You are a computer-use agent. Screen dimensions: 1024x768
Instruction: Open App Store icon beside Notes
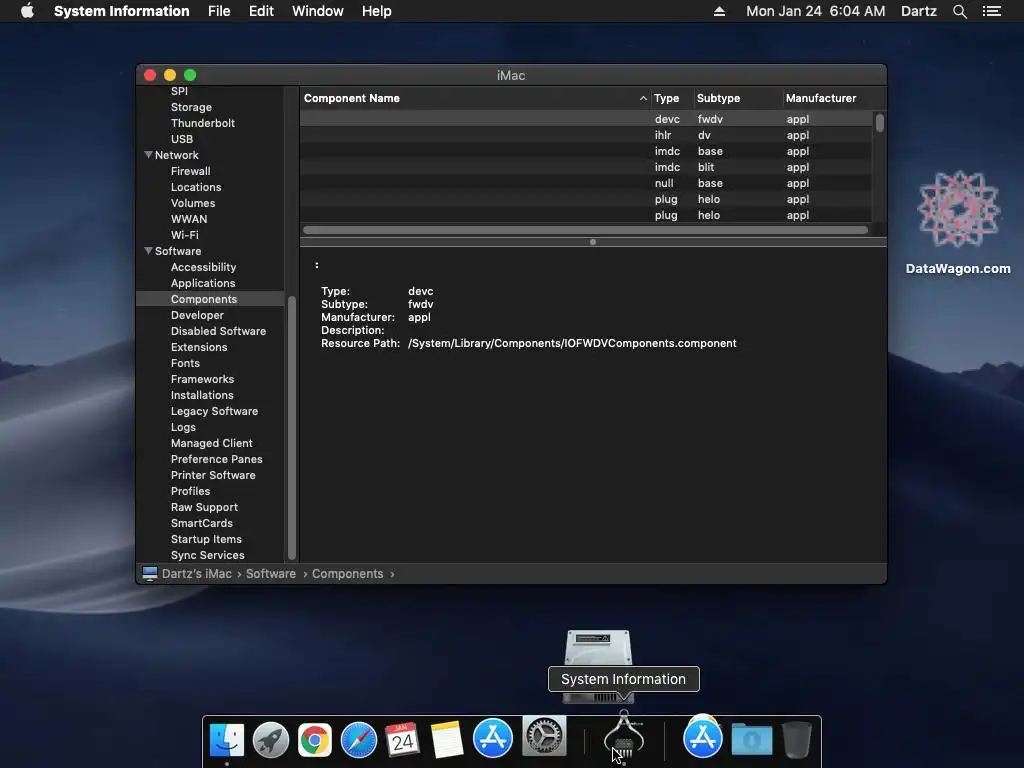[x=492, y=738]
